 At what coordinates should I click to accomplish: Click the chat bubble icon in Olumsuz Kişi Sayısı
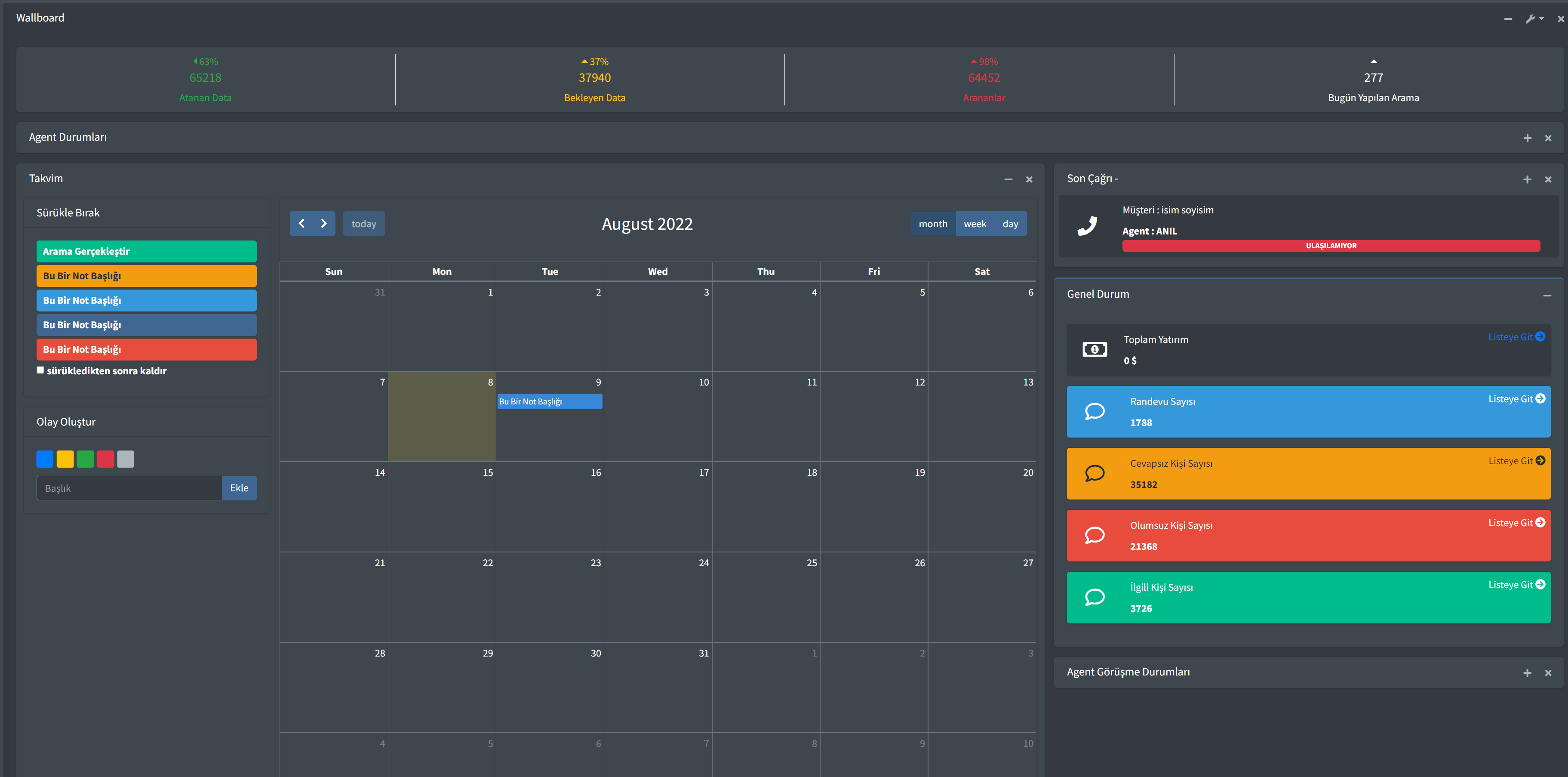[x=1095, y=535]
